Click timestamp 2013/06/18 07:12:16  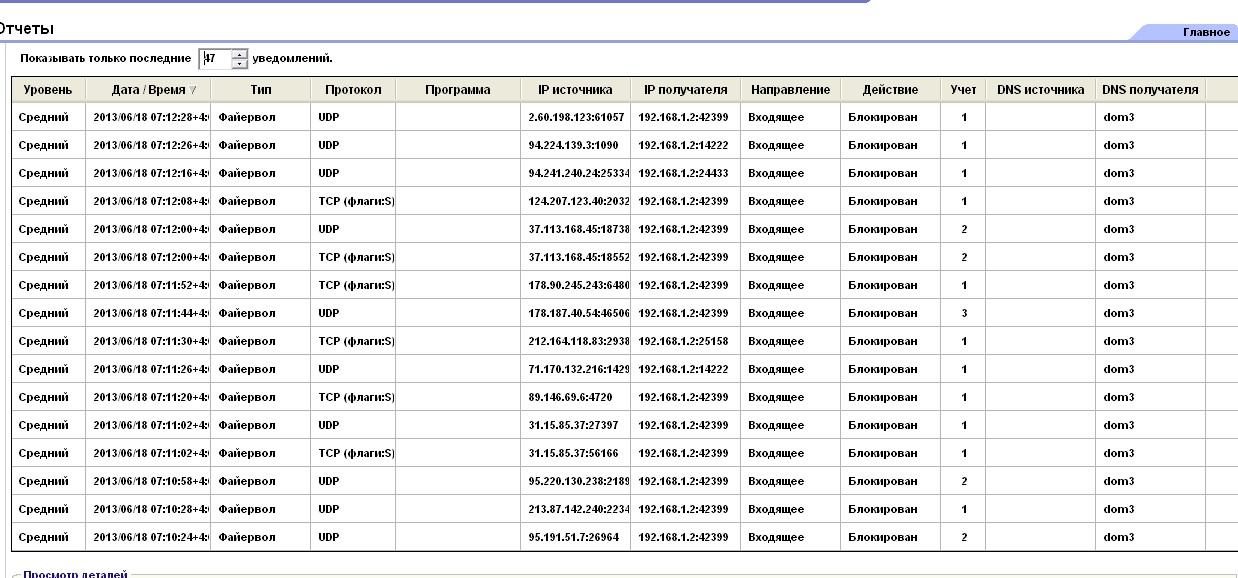[x=150, y=173]
